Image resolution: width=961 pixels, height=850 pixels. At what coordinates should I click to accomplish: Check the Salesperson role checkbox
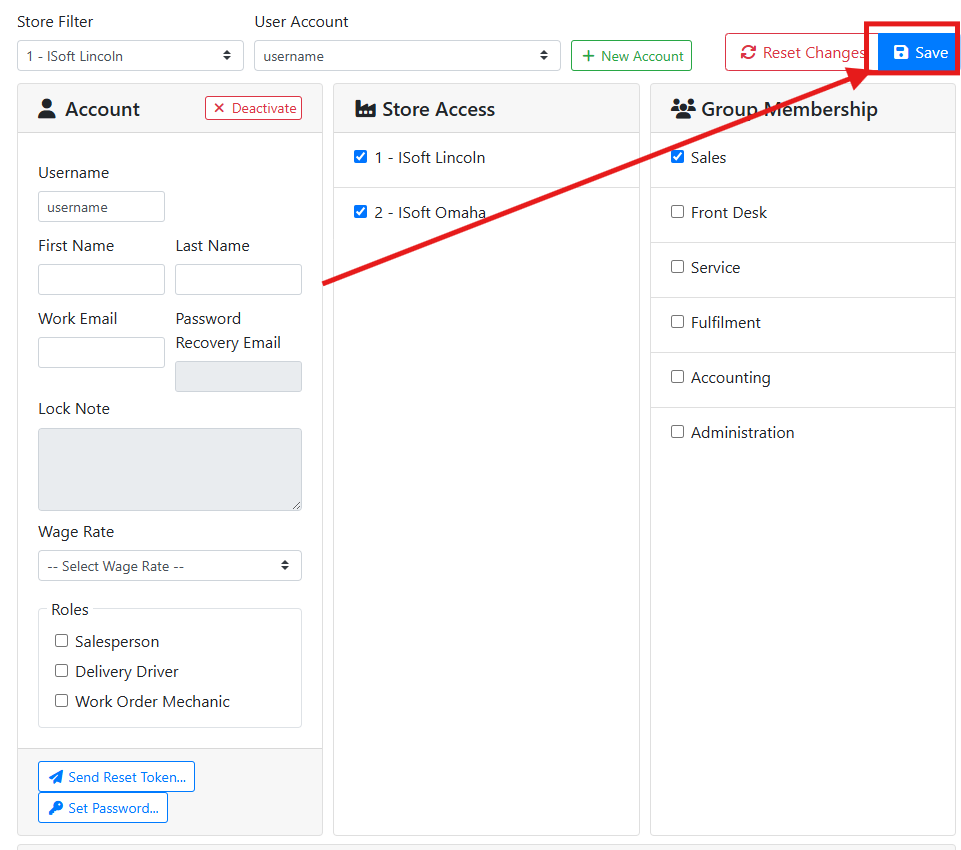coord(62,641)
